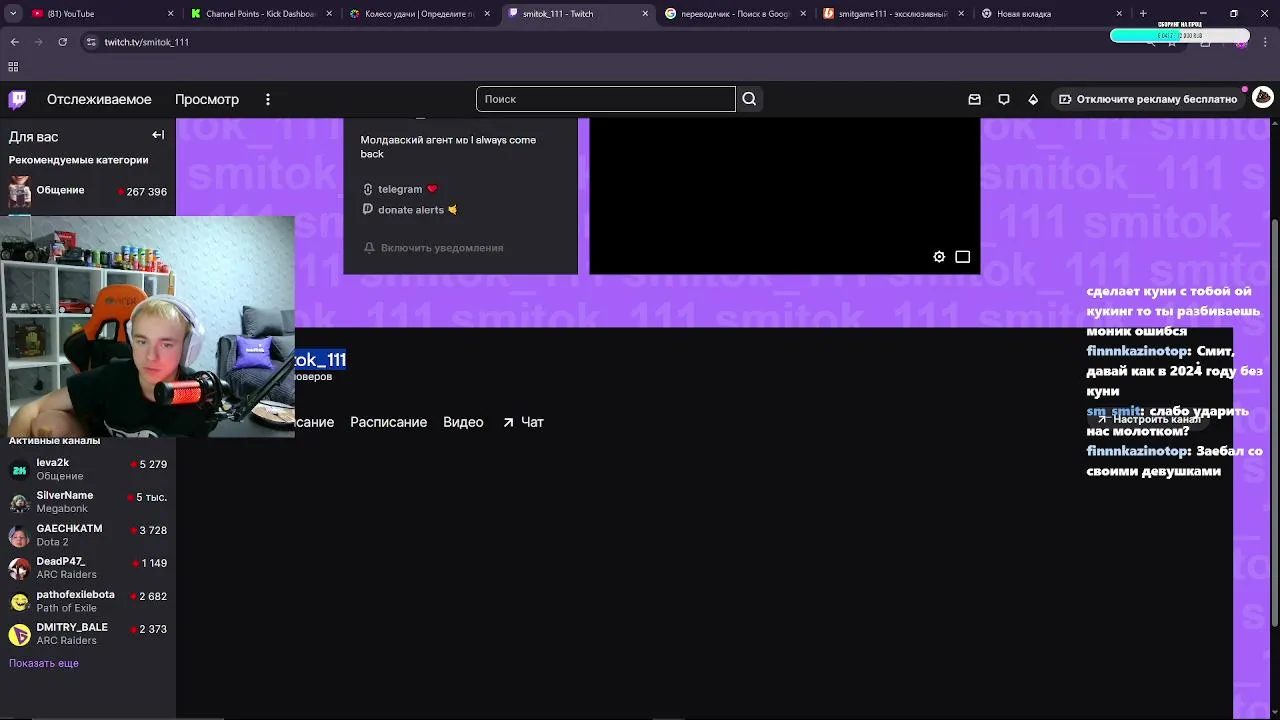1280x720 pixels.
Task: Go back in the browser
Action: (15, 42)
